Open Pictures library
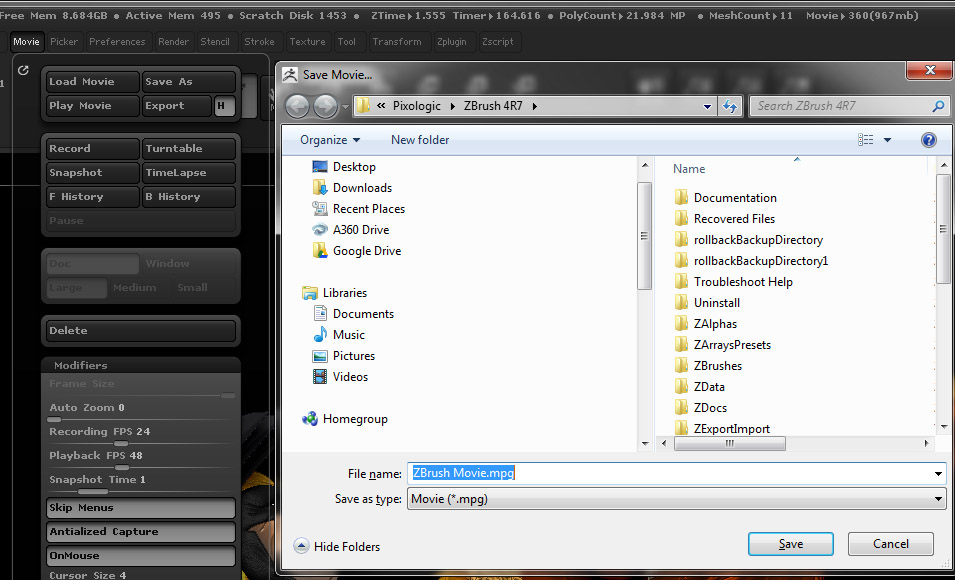This screenshot has width=955, height=580. tap(344, 356)
